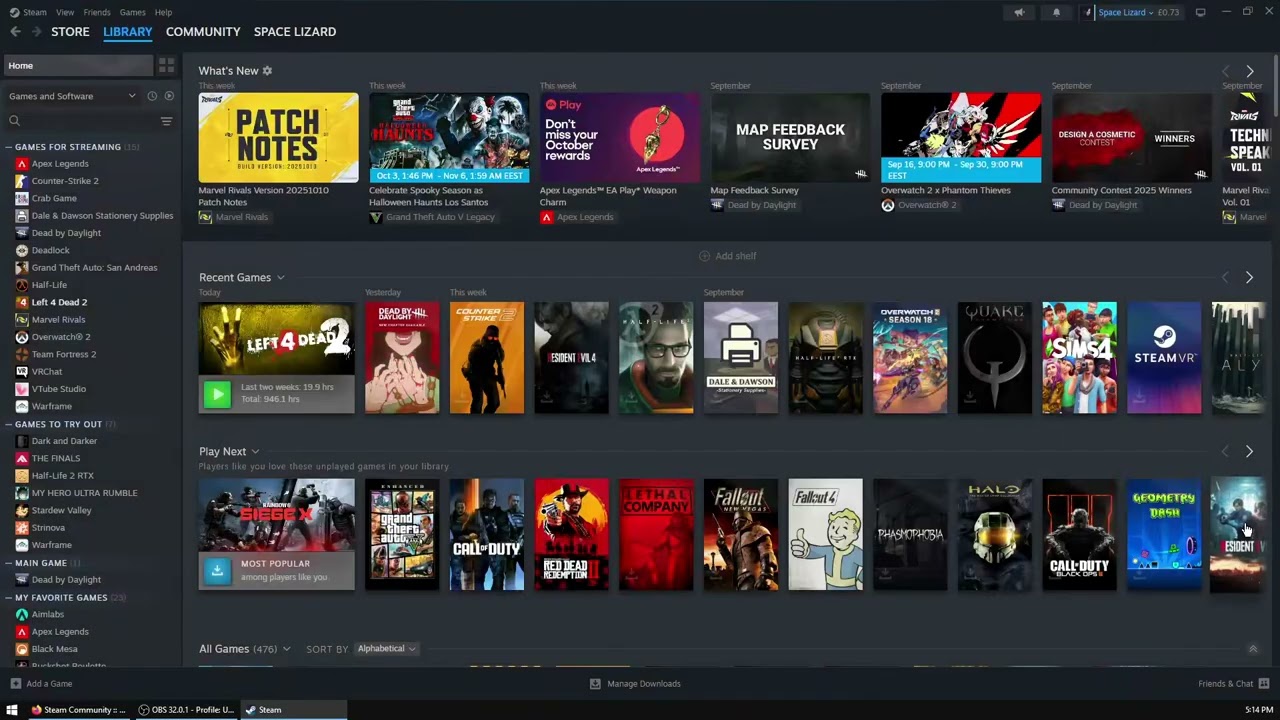This screenshot has height=720, width=1280.
Task: Select Lethal Company cover in Play Next
Action: (x=656, y=534)
